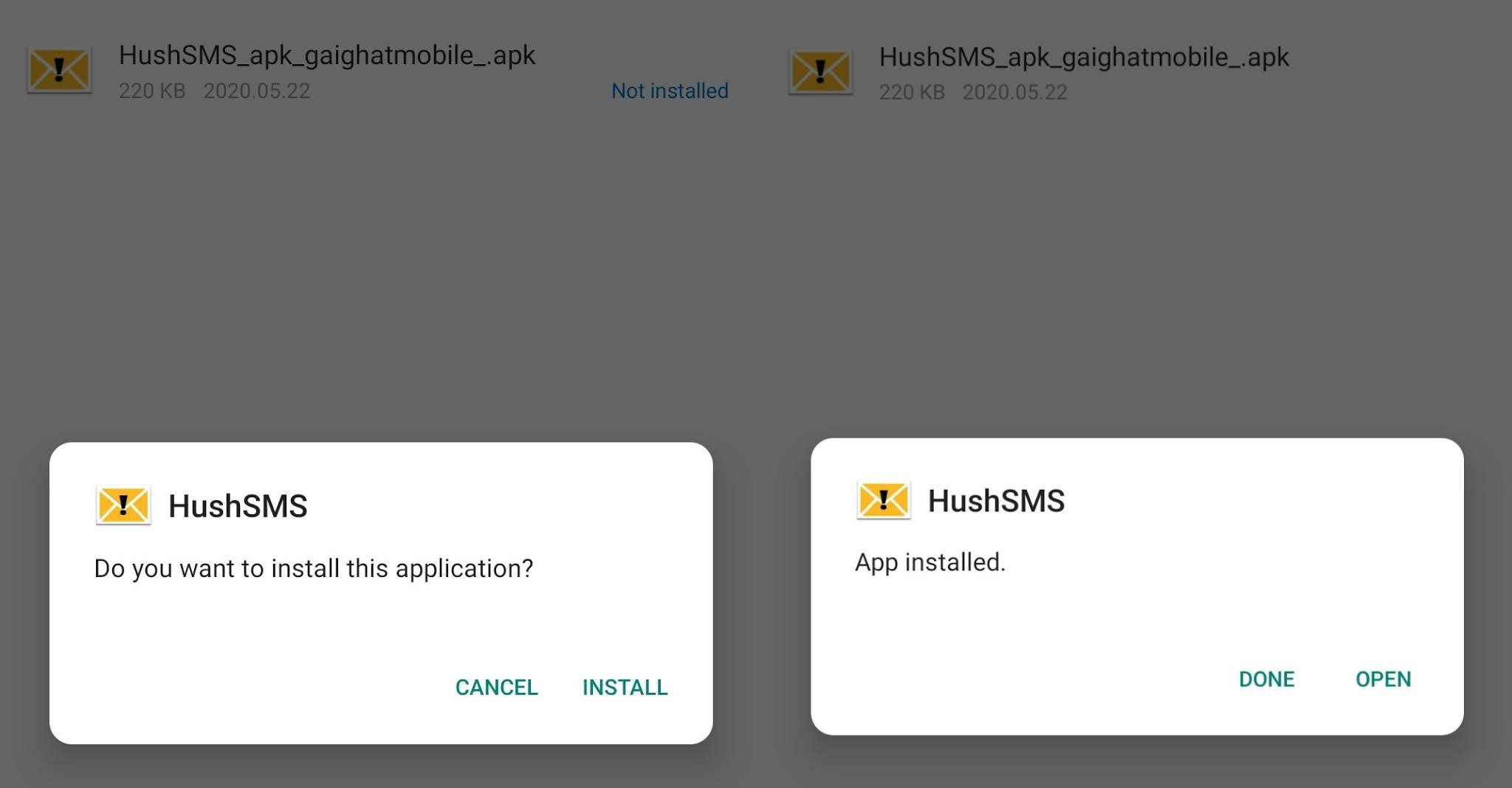
Task: Click the HushSMS icon in the install prompt
Action: (123, 505)
